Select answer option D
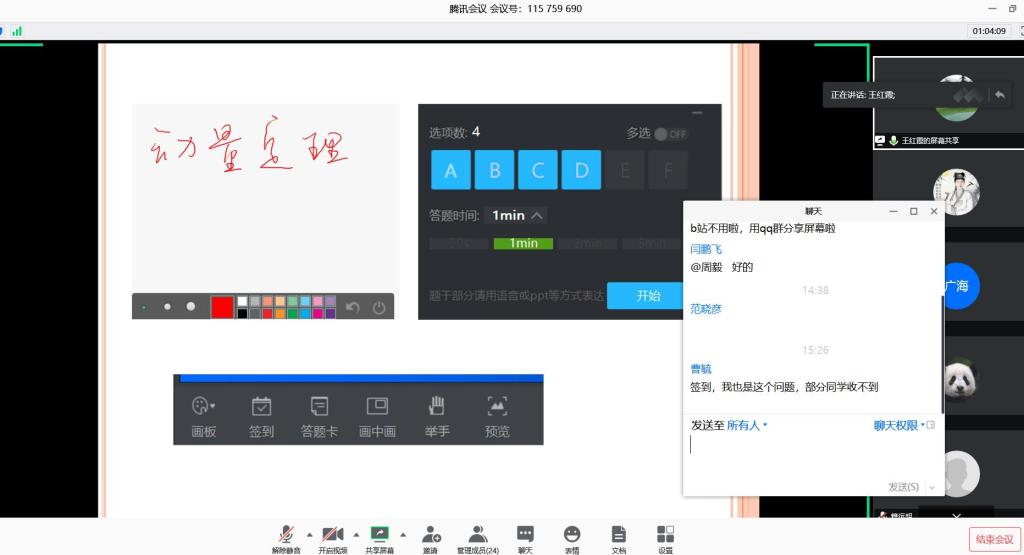The width and height of the screenshot is (1024, 555). (x=581, y=170)
